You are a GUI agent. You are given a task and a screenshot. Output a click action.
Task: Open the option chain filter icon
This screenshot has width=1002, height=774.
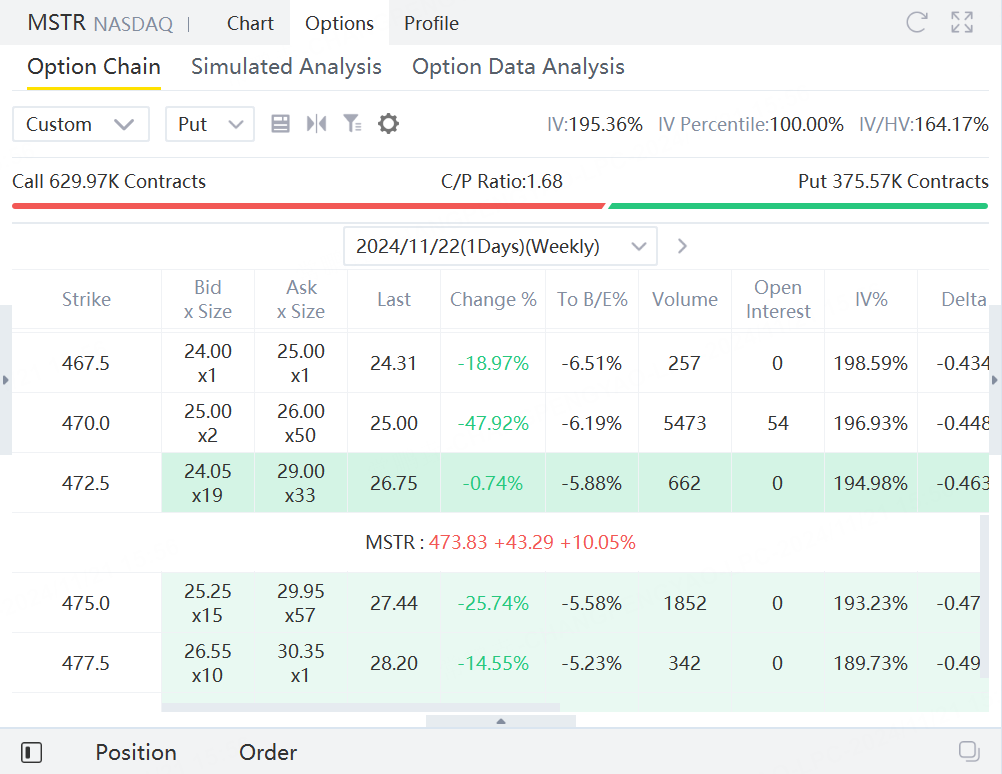(352, 124)
